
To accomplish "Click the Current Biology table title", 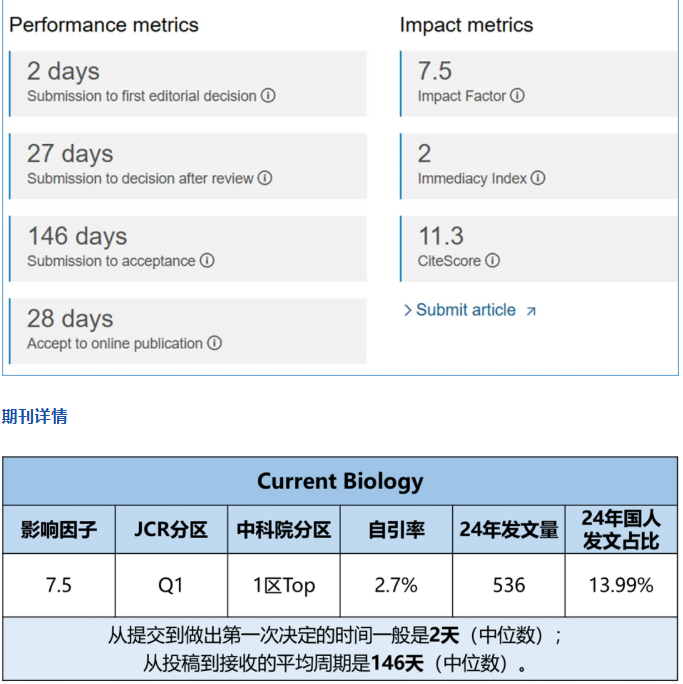I will (x=340, y=481).
